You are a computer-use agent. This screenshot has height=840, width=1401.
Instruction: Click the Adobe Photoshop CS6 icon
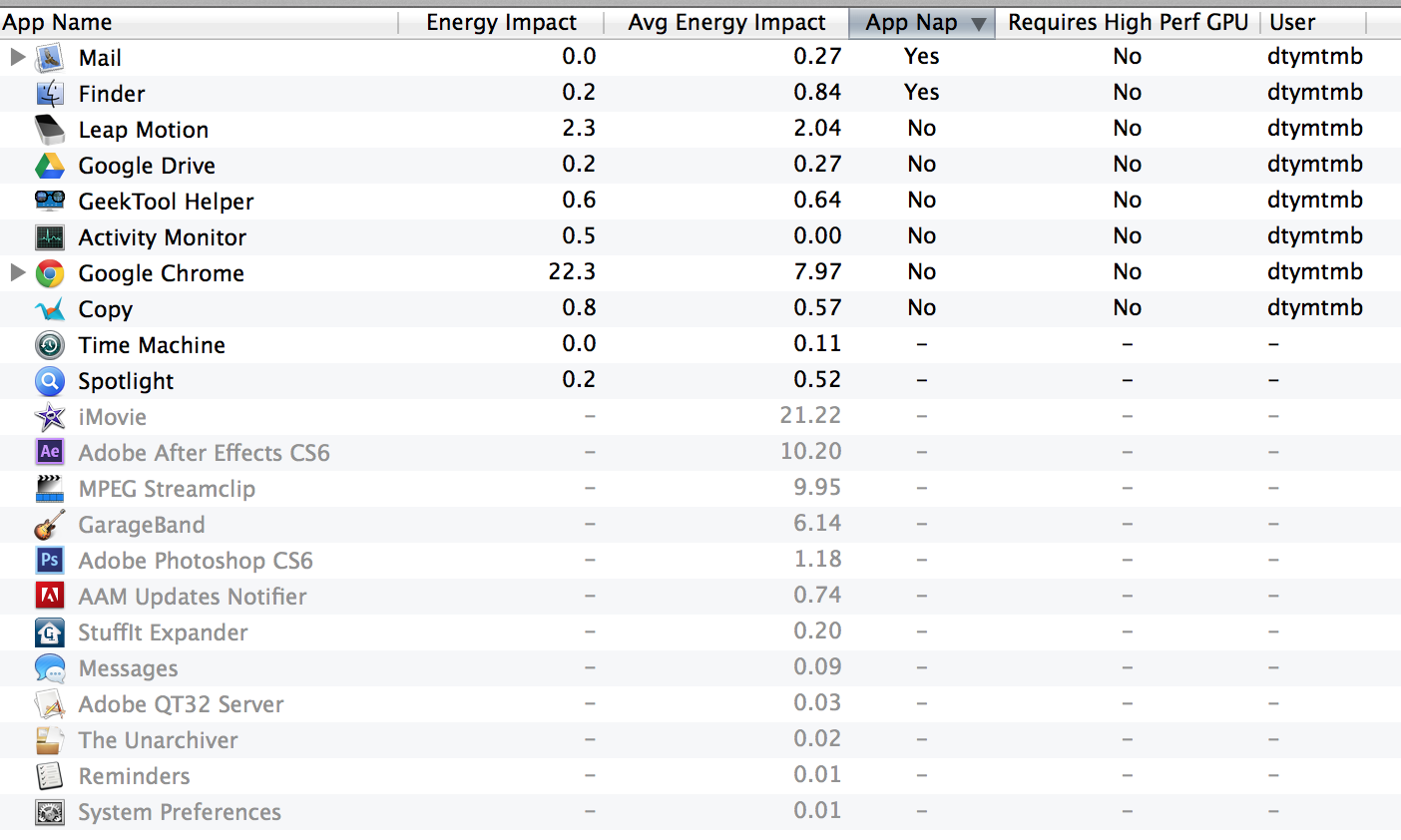50,560
